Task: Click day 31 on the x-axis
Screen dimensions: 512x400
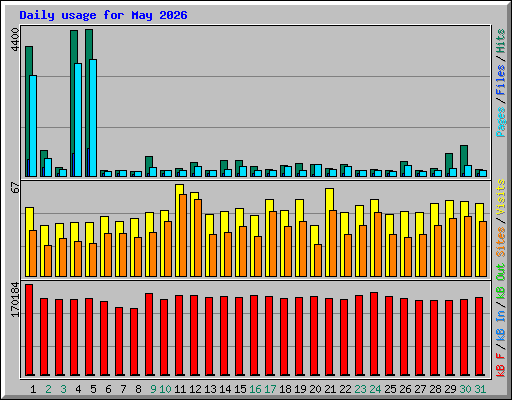Action: click(480, 389)
